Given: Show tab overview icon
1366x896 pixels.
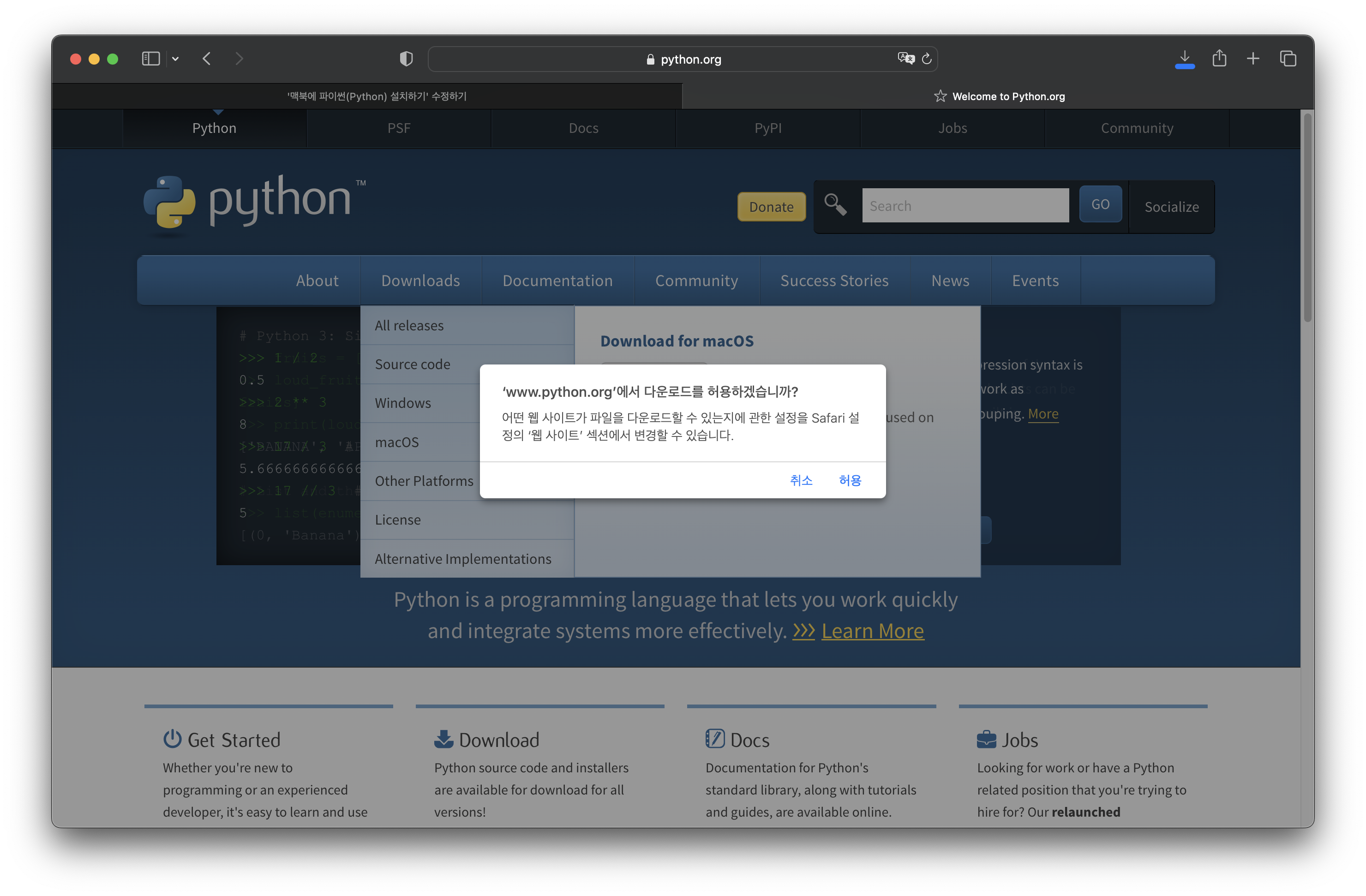Looking at the screenshot, I should pos(1288,58).
